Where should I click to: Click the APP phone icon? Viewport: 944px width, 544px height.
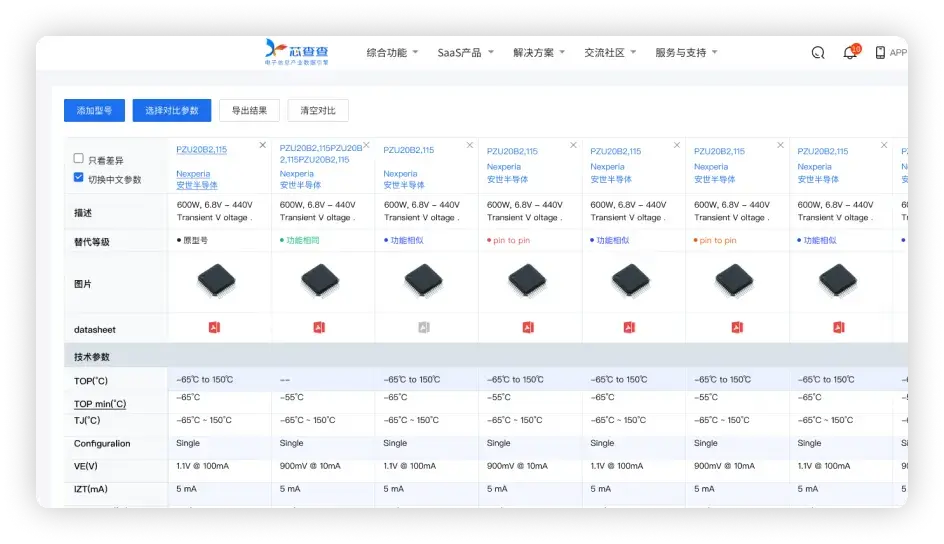tap(880, 53)
